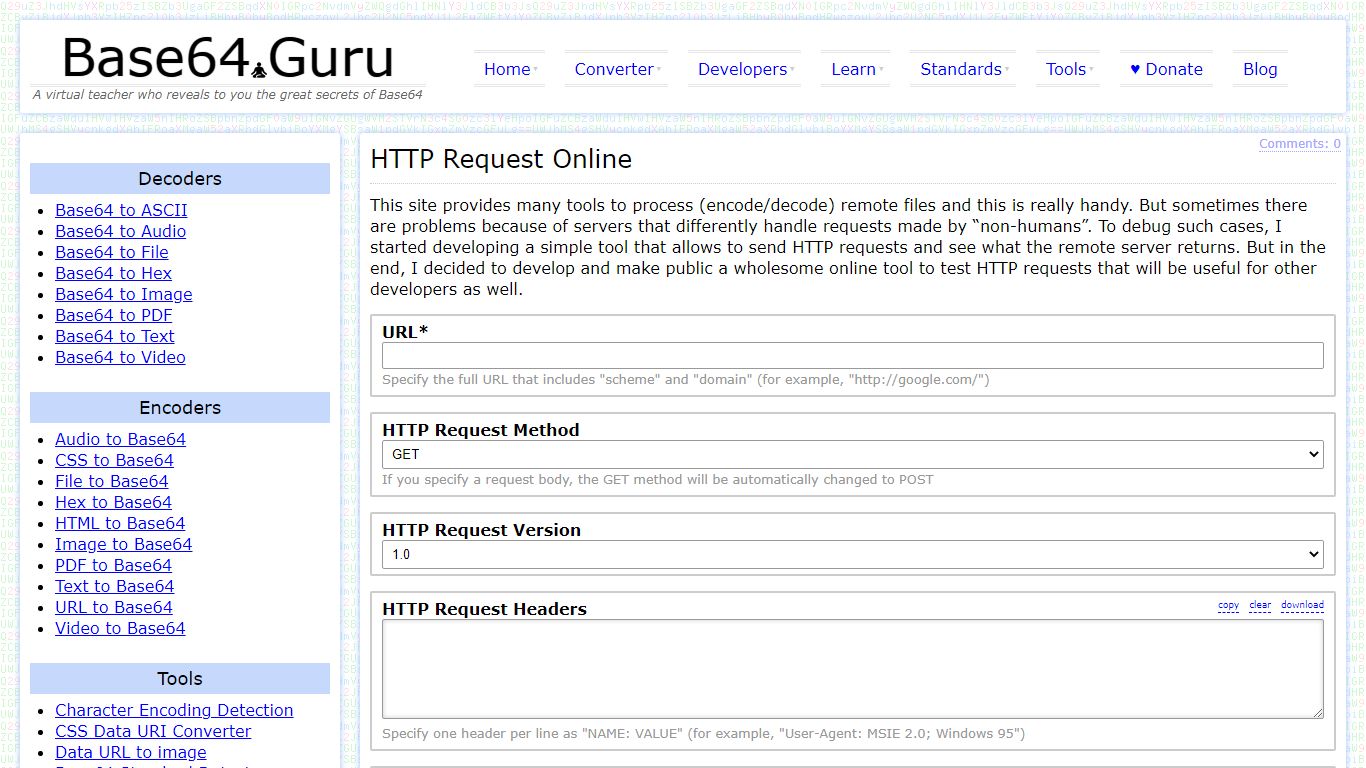Grab the headers textarea resize handle

point(1318,713)
